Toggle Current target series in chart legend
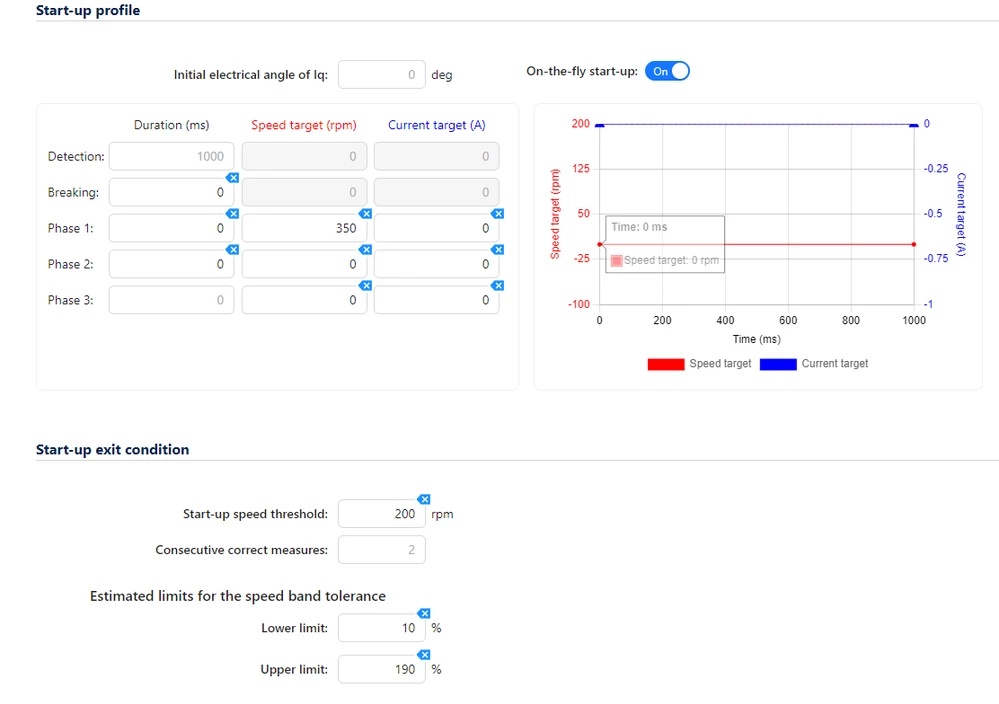Viewport: 999px width, 704px height. (x=814, y=364)
